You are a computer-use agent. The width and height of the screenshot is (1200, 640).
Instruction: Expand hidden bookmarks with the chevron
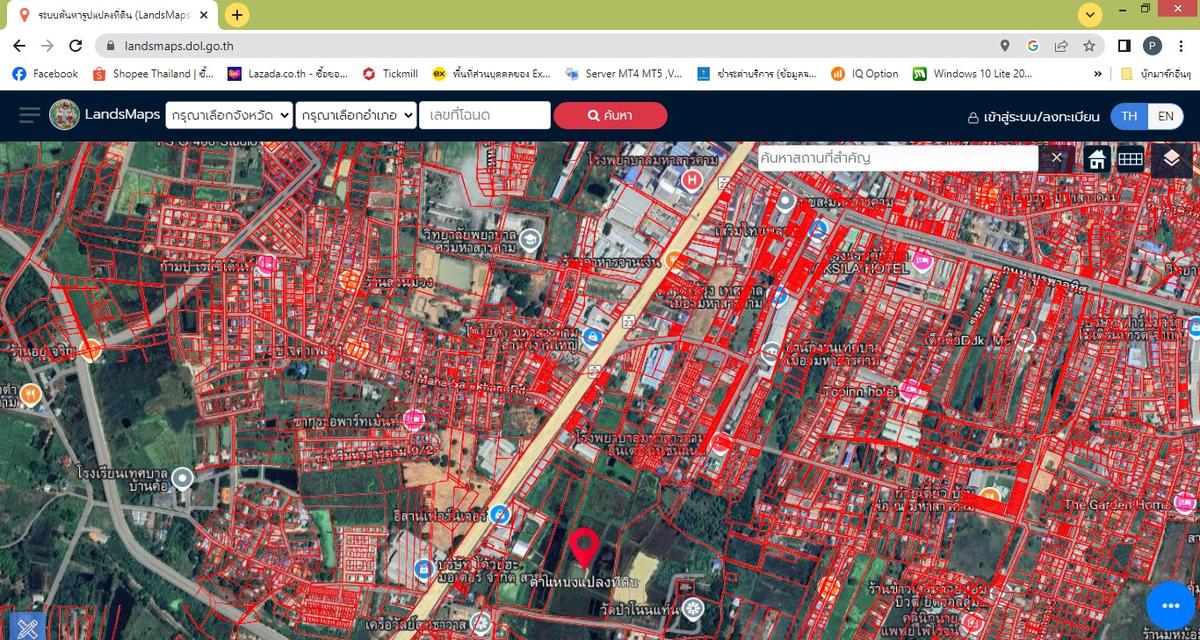pos(1098,74)
